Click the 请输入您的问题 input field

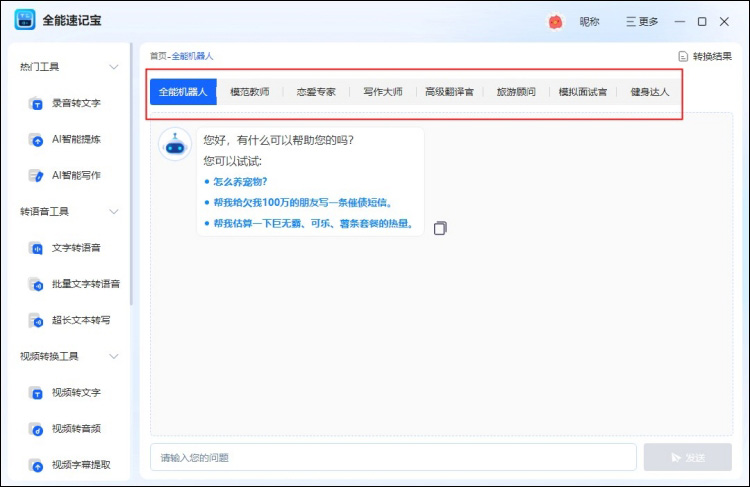click(393, 457)
